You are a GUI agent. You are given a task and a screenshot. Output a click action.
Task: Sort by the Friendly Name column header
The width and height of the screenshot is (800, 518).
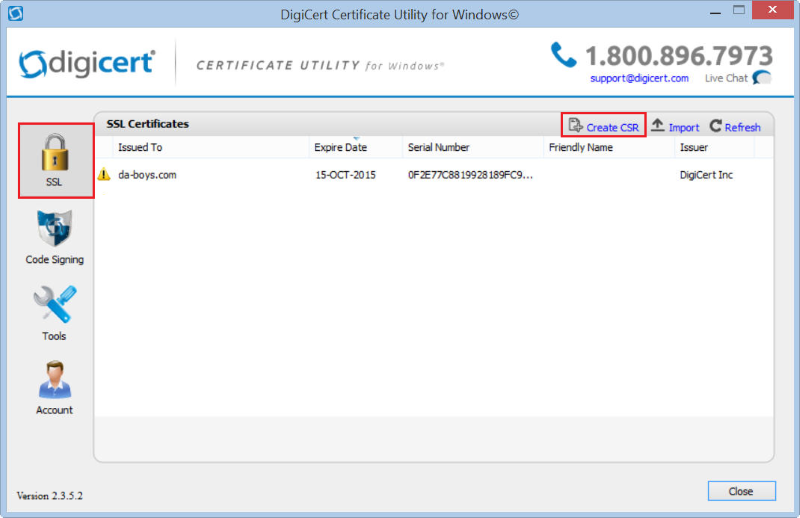[x=609, y=147]
